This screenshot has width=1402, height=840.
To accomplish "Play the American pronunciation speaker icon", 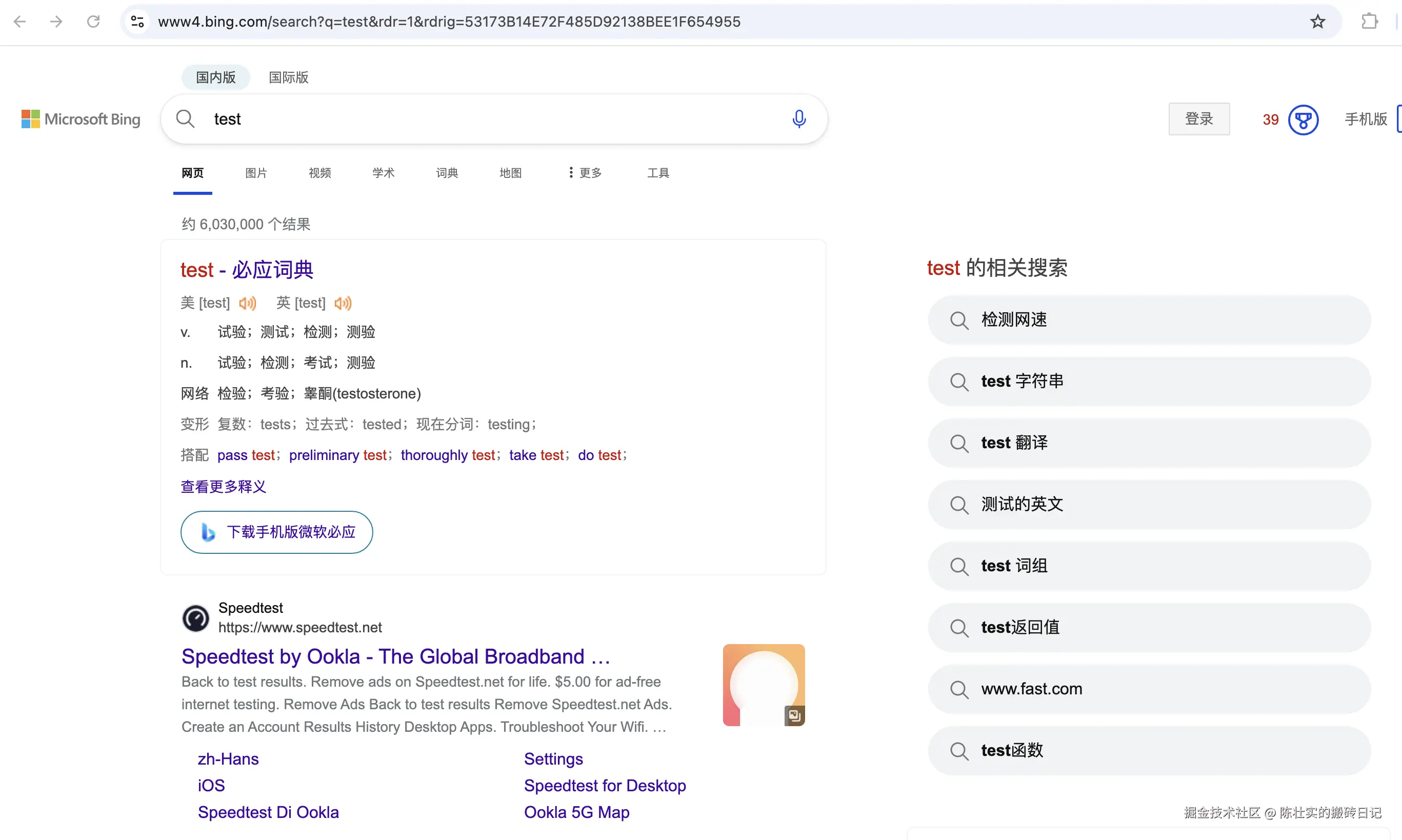I will (x=247, y=303).
